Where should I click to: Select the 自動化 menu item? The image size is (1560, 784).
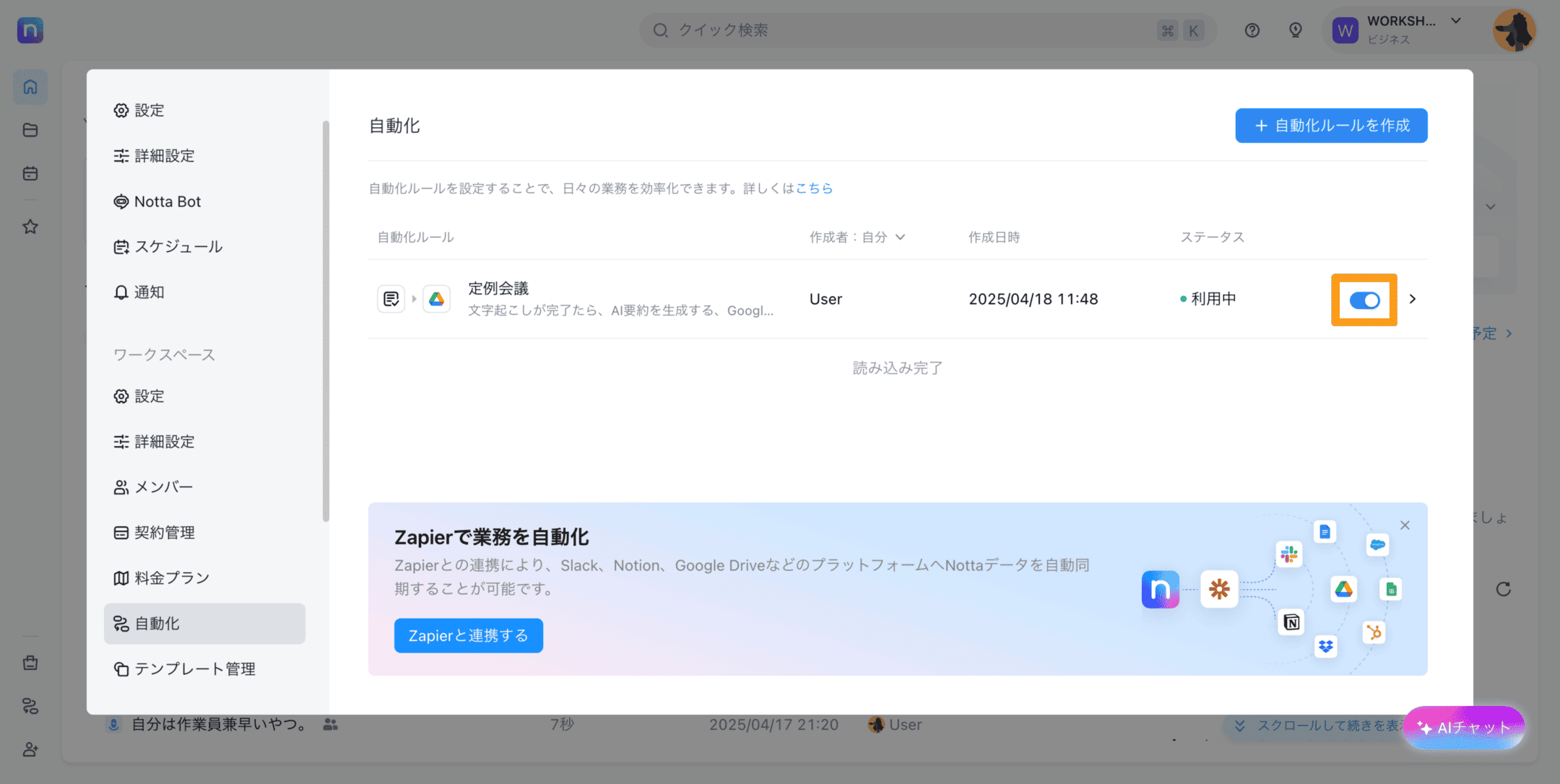pyautogui.click(x=204, y=624)
